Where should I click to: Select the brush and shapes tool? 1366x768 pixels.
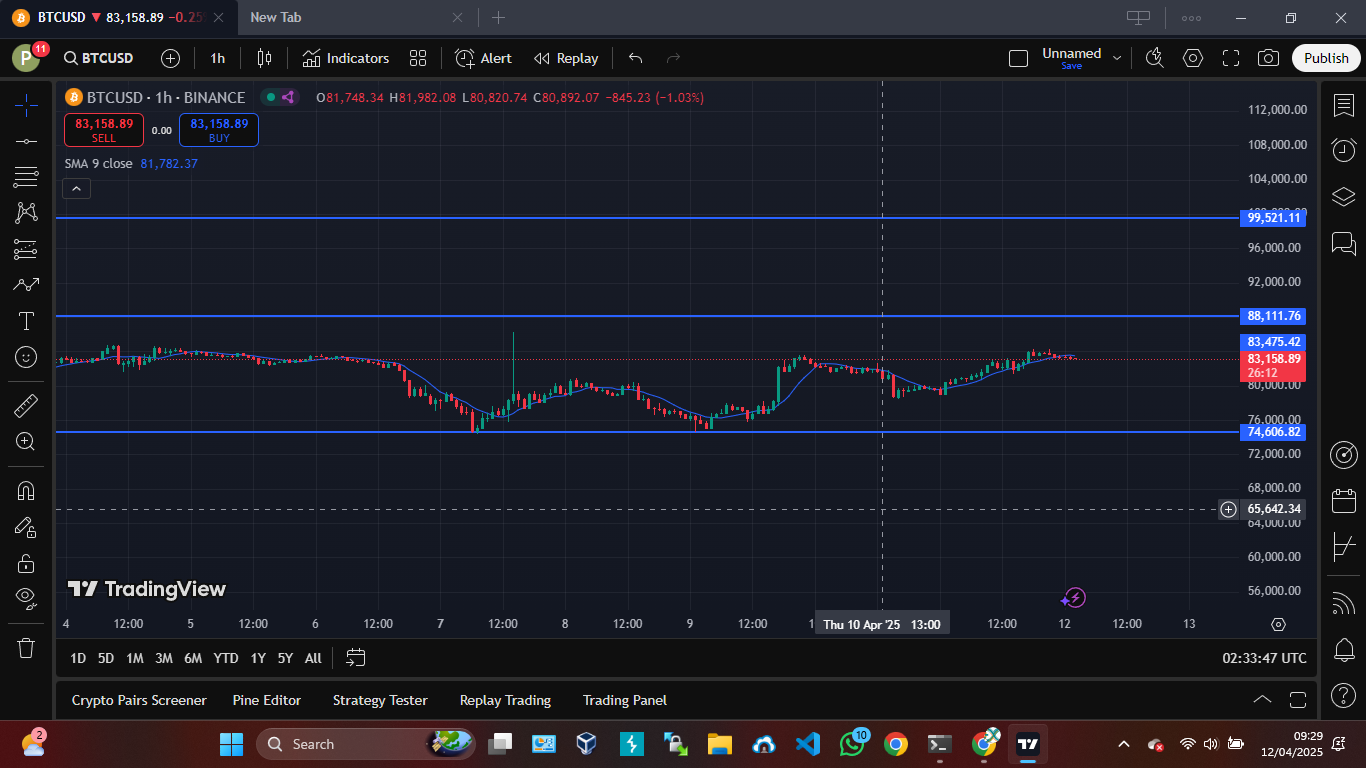pyautogui.click(x=26, y=285)
